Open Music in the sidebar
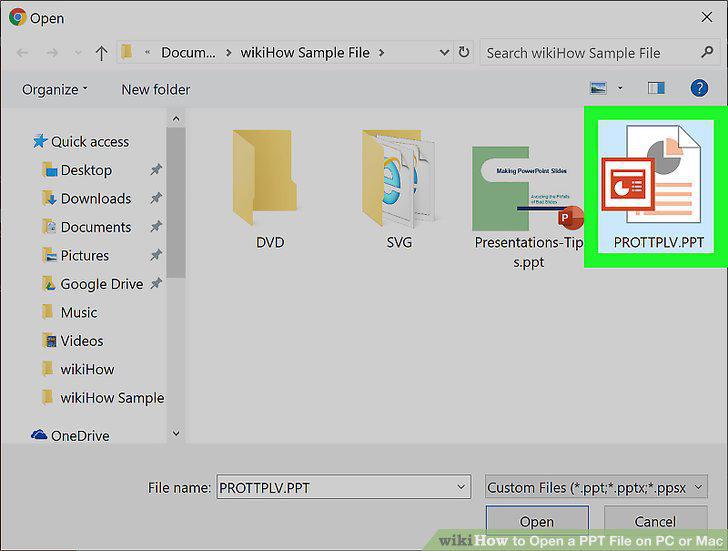Image resolution: width=728 pixels, height=551 pixels. coord(70,312)
